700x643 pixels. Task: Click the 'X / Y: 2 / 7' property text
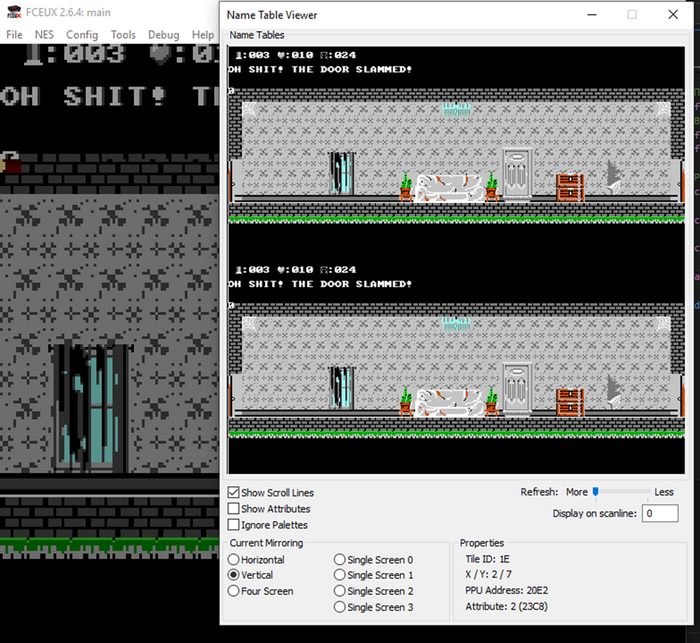(x=488, y=574)
